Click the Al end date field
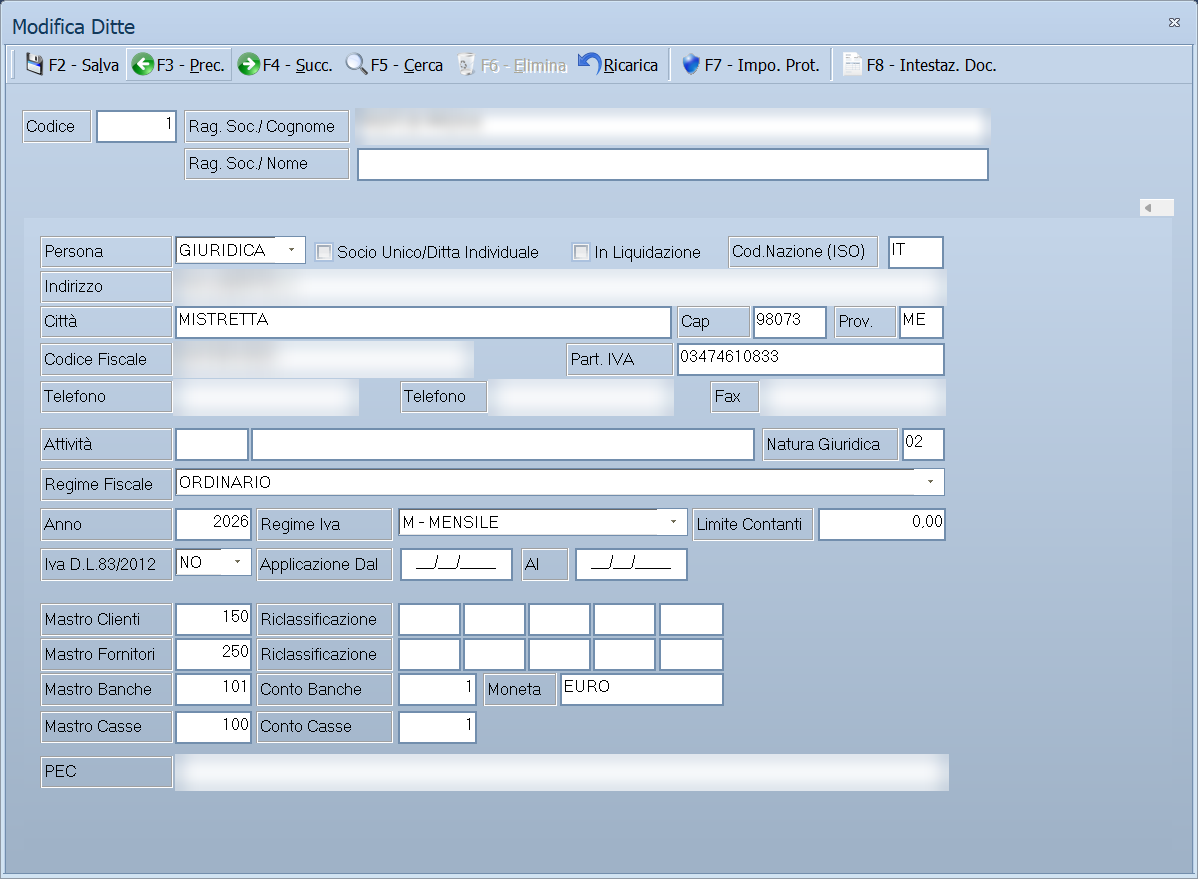 (631, 564)
